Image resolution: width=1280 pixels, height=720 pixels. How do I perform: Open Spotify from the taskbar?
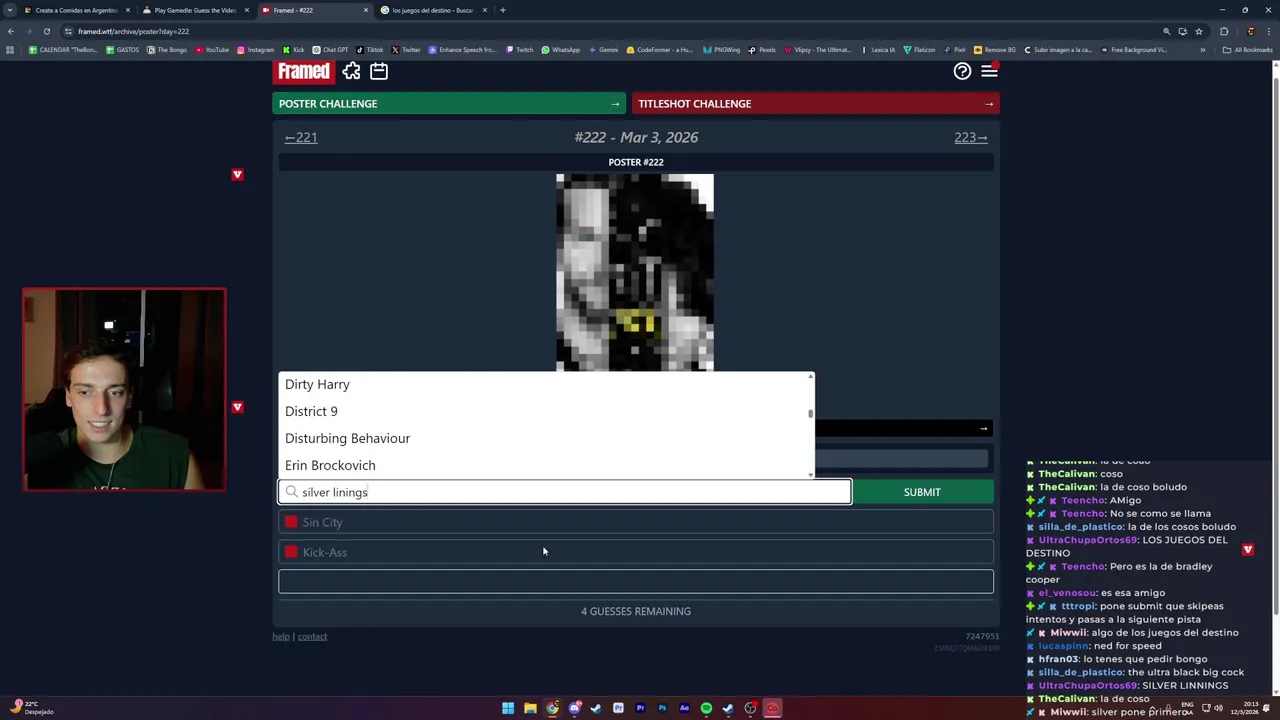coord(706,708)
